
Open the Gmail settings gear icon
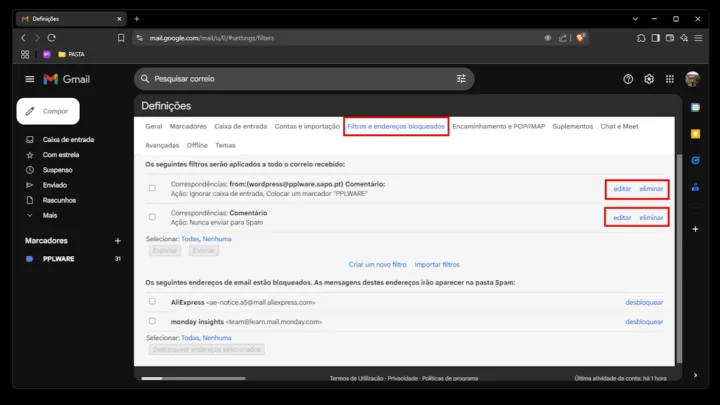649,79
